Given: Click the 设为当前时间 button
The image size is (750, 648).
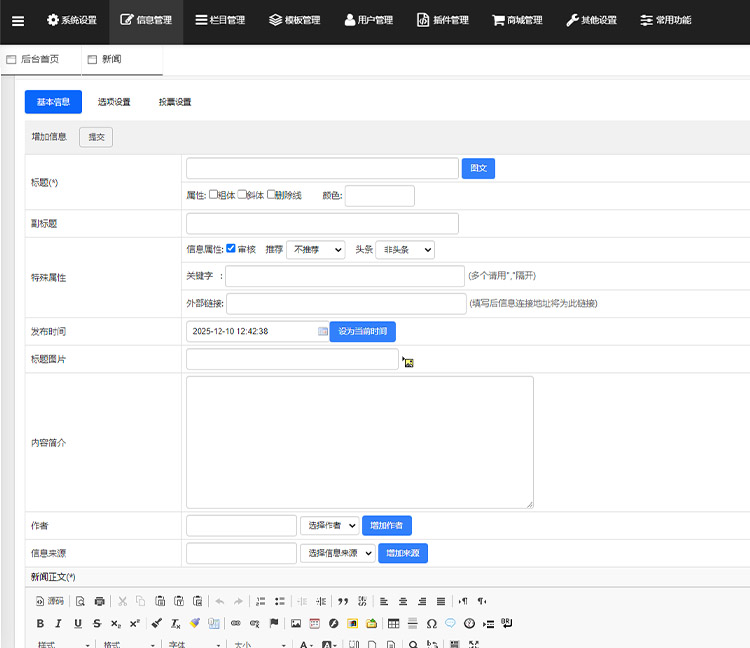Looking at the screenshot, I should tap(362, 331).
